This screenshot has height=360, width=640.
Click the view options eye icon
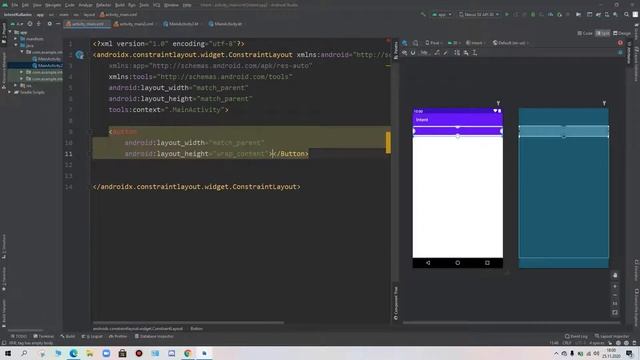point(404,53)
